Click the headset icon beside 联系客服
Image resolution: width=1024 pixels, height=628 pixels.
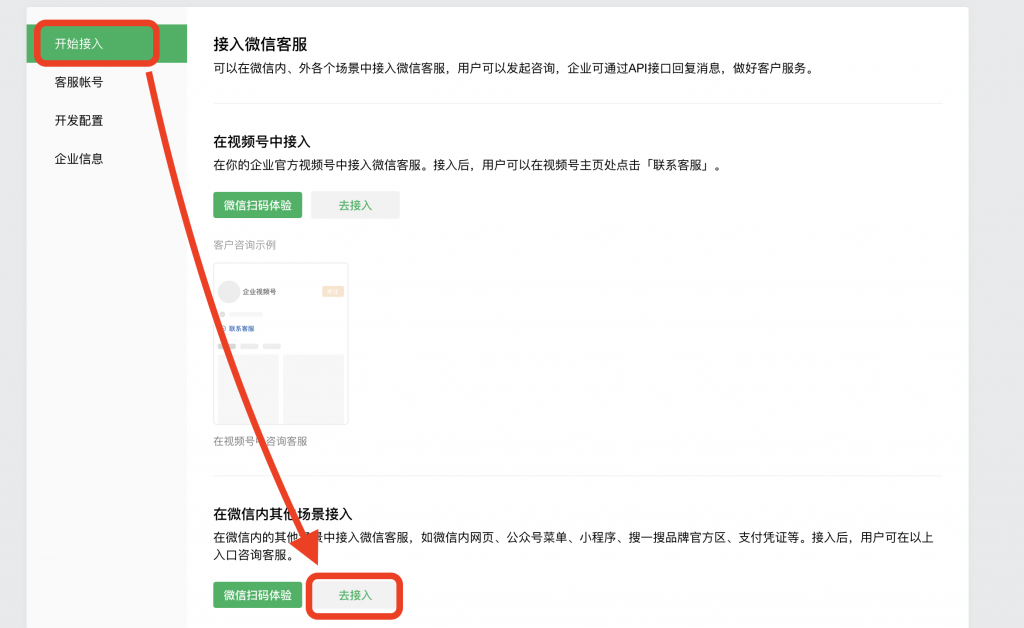pyautogui.click(x=222, y=329)
